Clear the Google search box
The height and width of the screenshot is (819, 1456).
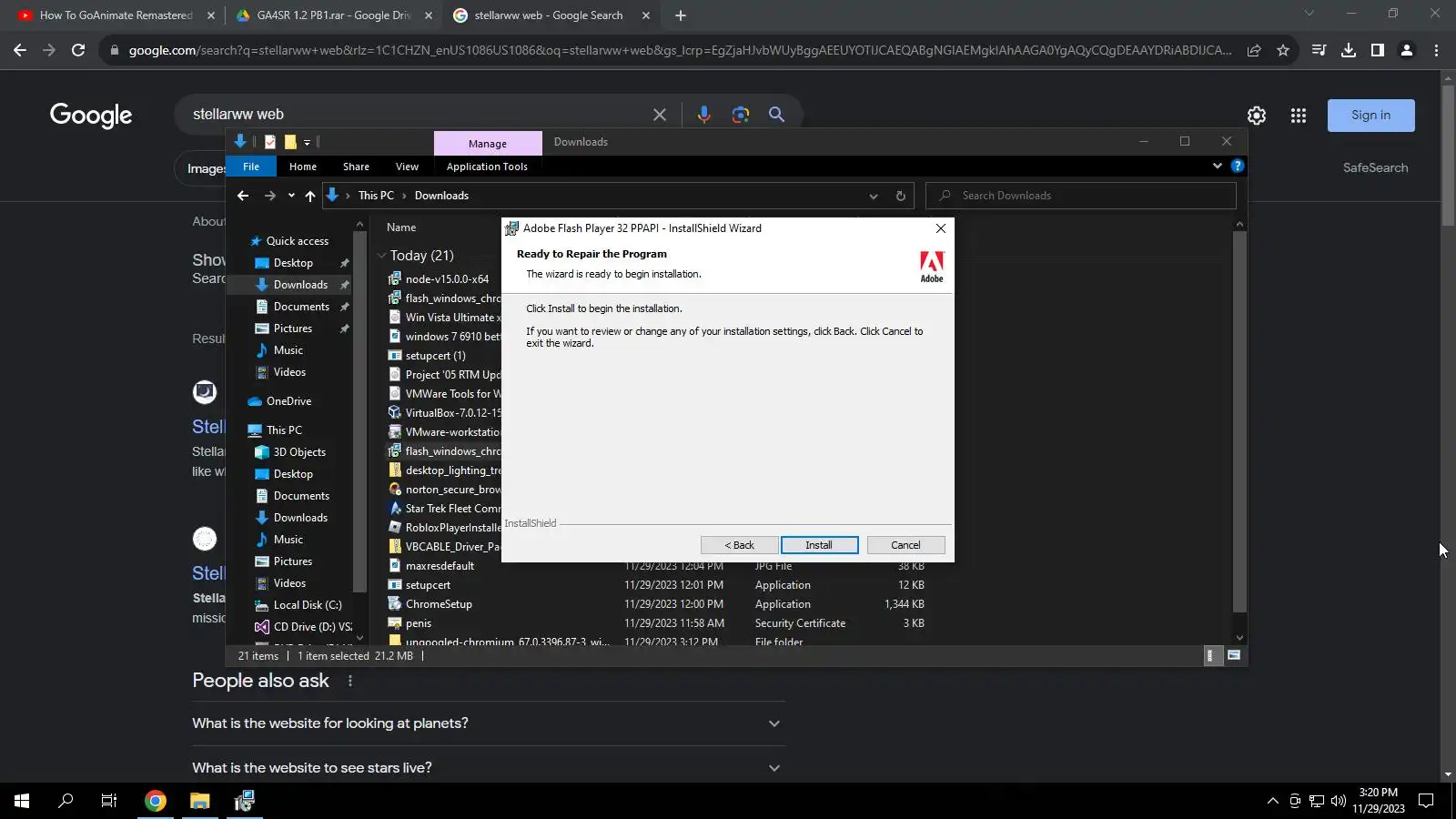(x=660, y=115)
